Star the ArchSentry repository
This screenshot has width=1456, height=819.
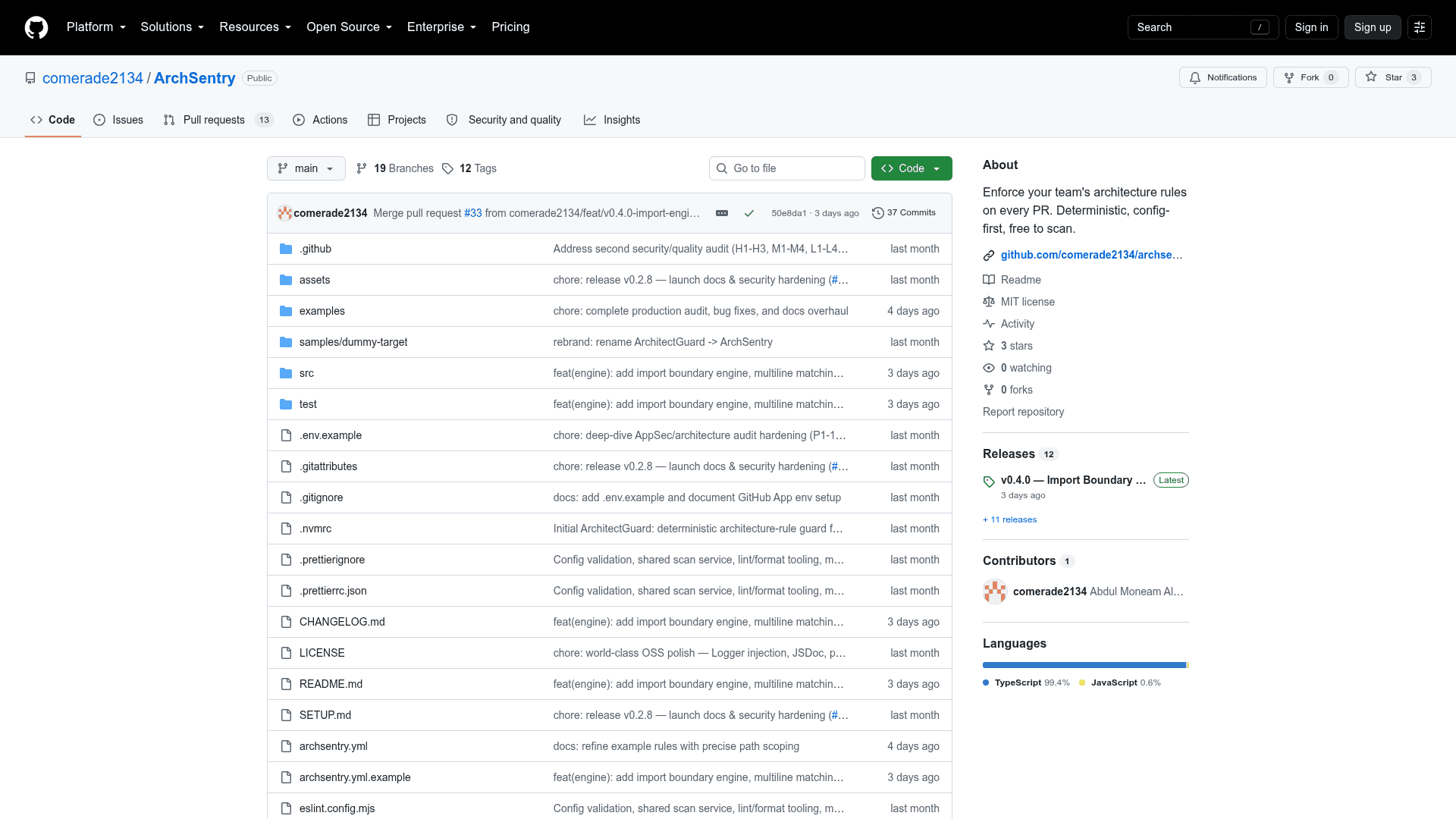pos(1393,77)
